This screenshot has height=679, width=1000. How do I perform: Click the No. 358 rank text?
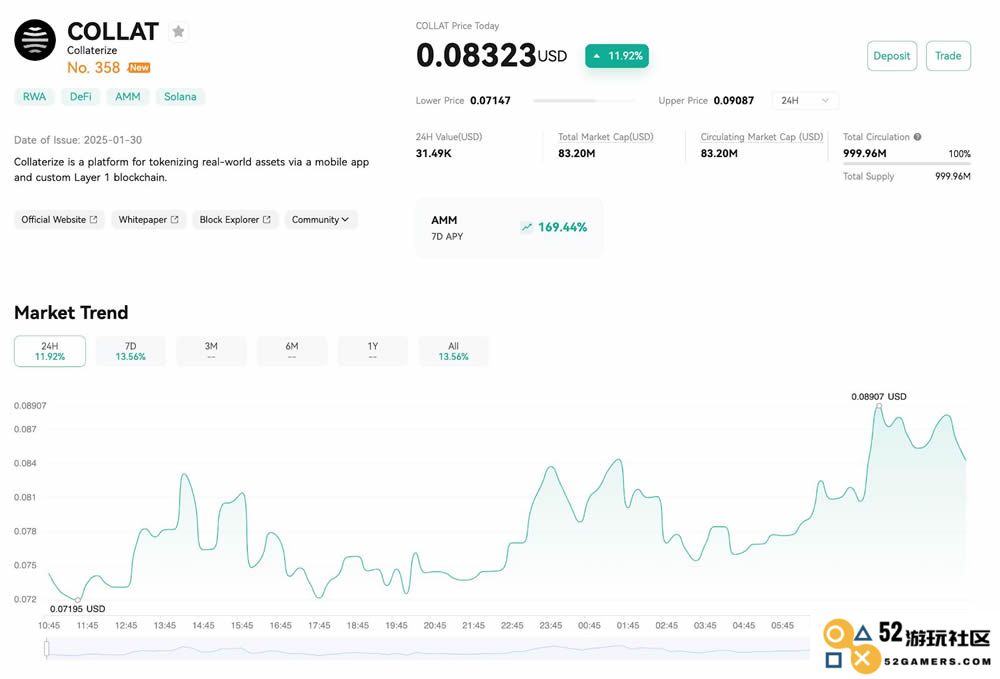[94, 68]
